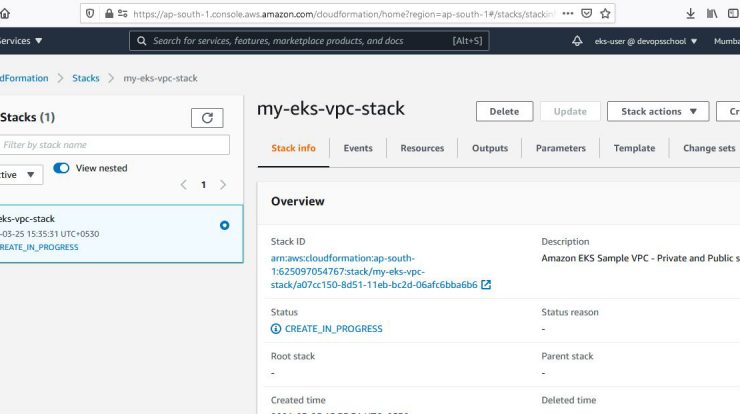Open Firefox library icon
The image size is (740, 414).
point(712,14)
